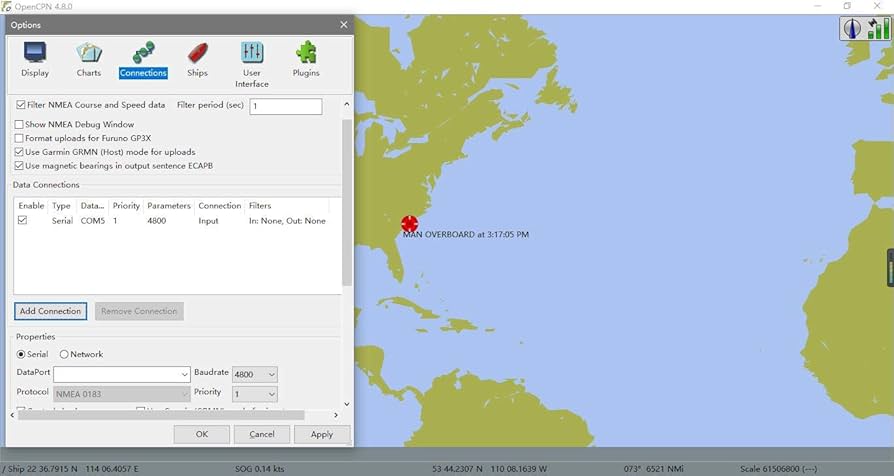Click the Apply button
This screenshot has width=894, height=476.
tap(322, 434)
